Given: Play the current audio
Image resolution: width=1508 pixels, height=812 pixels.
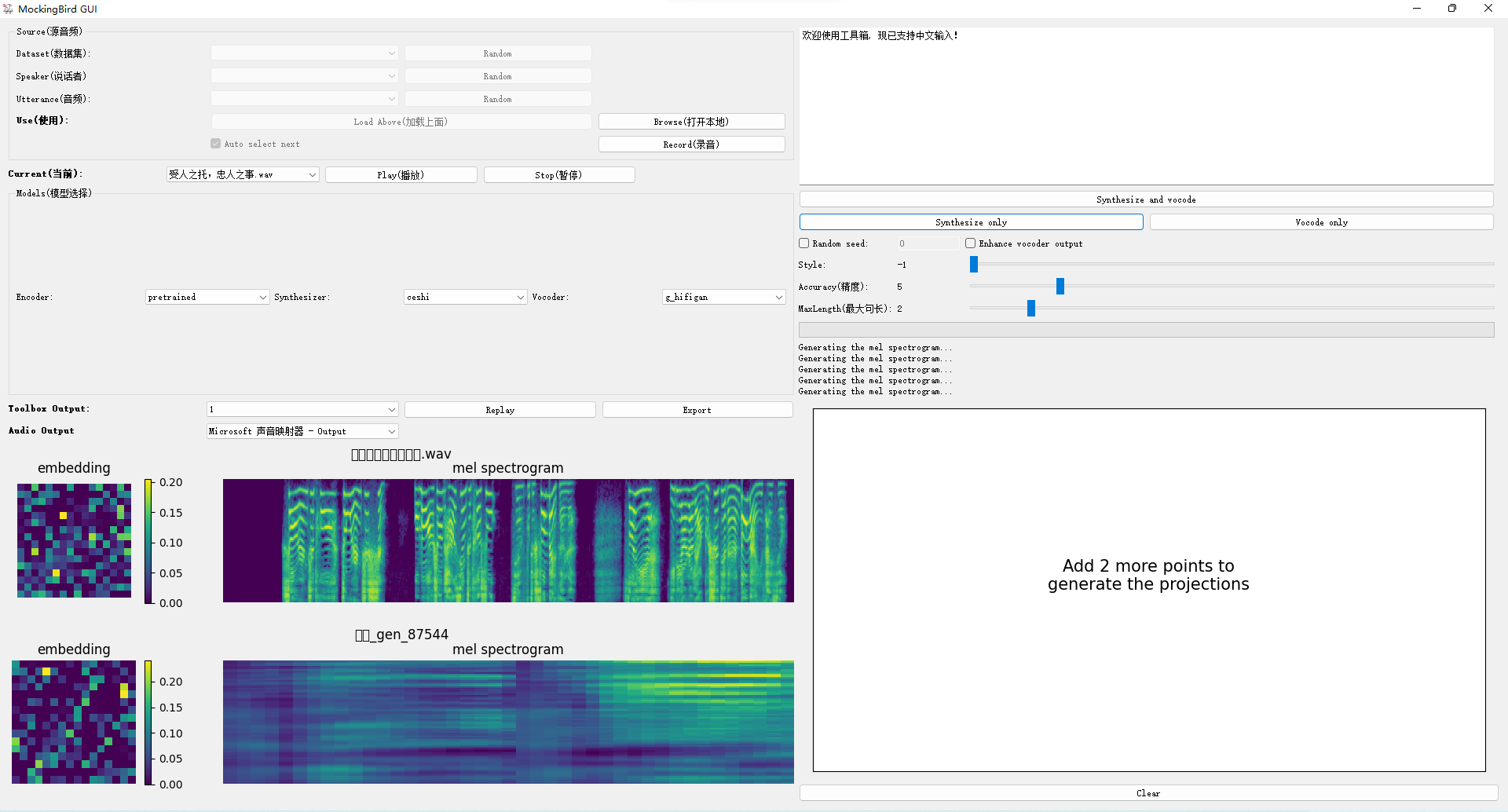Looking at the screenshot, I should 401,175.
